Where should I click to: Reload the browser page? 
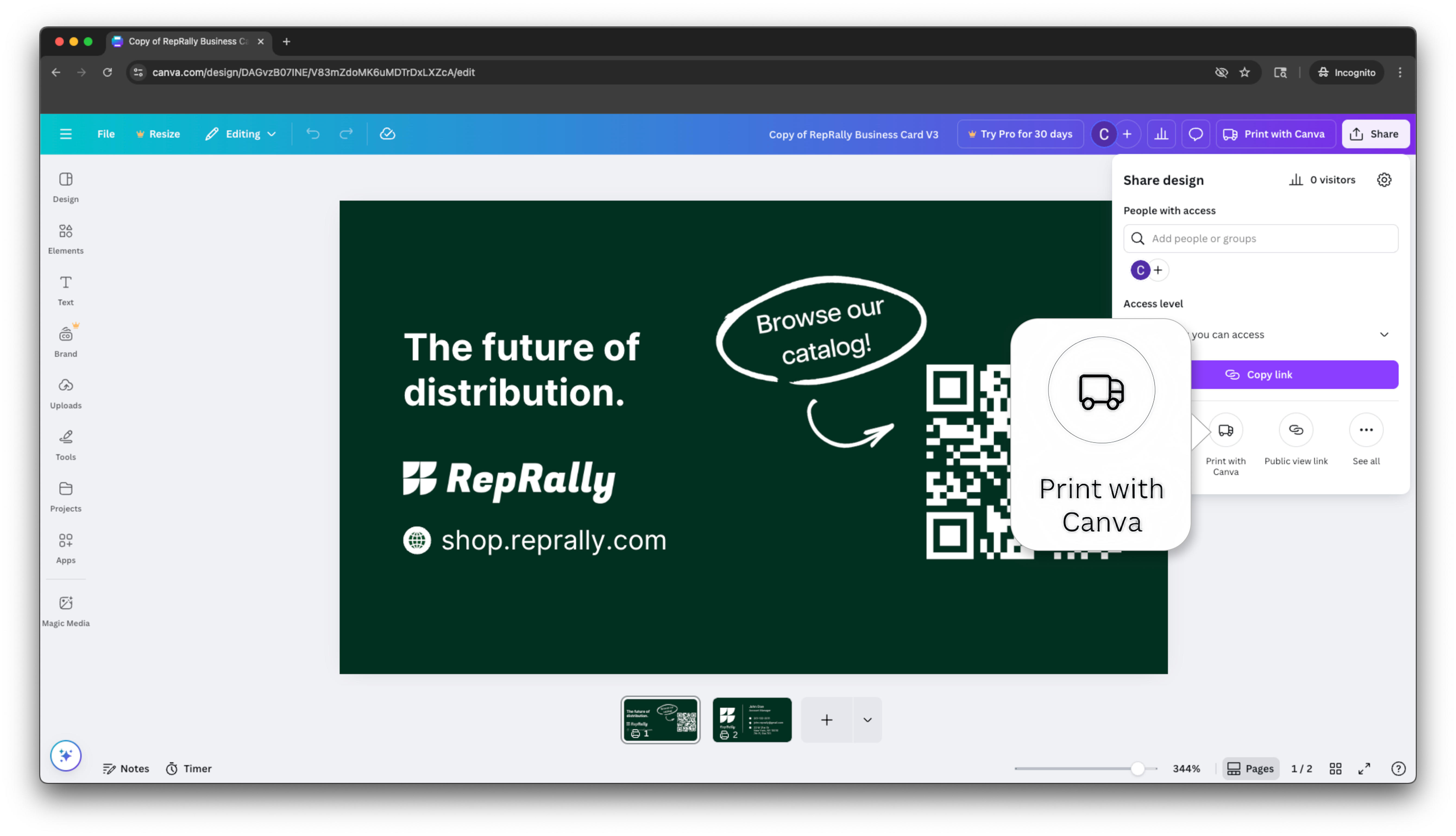pyautogui.click(x=107, y=72)
